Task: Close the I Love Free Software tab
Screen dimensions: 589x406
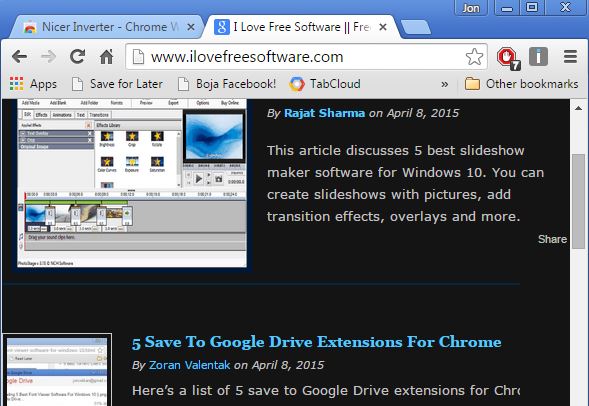Action: tap(383, 27)
